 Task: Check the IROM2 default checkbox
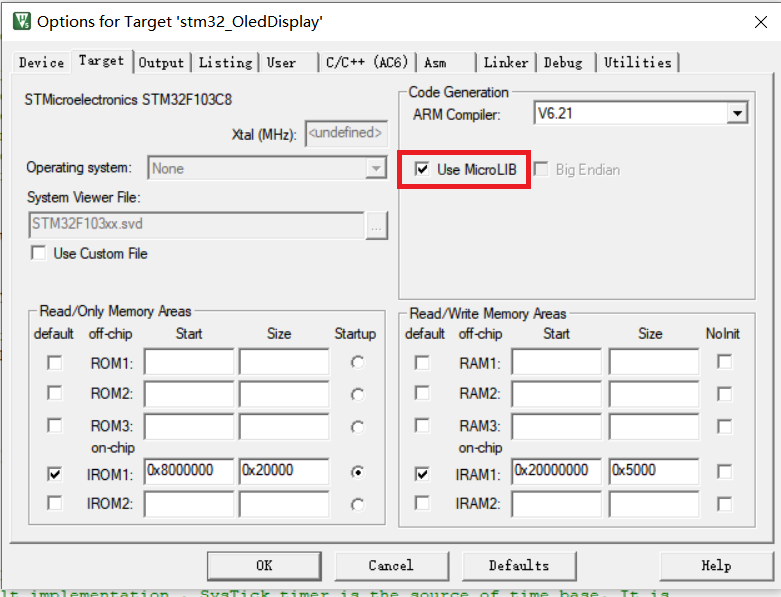(x=55, y=503)
